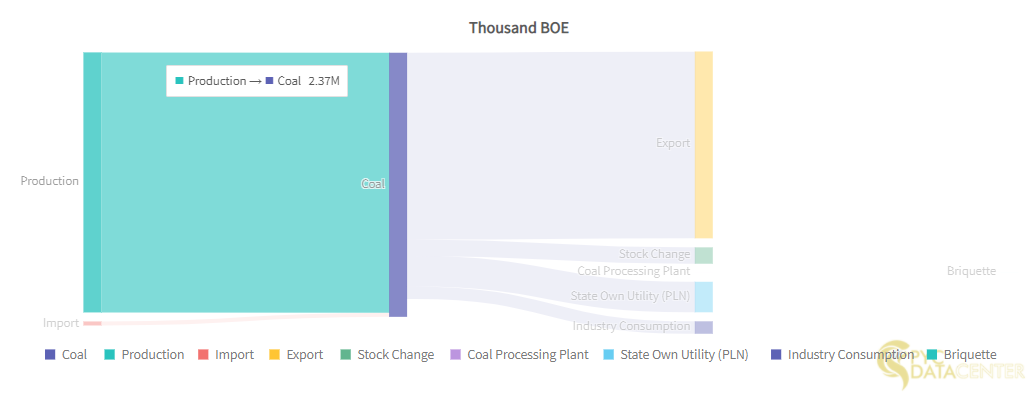This screenshot has height=396, width=1033.
Task: Click the Coal Processing Plant legend label
Action: point(528,355)
